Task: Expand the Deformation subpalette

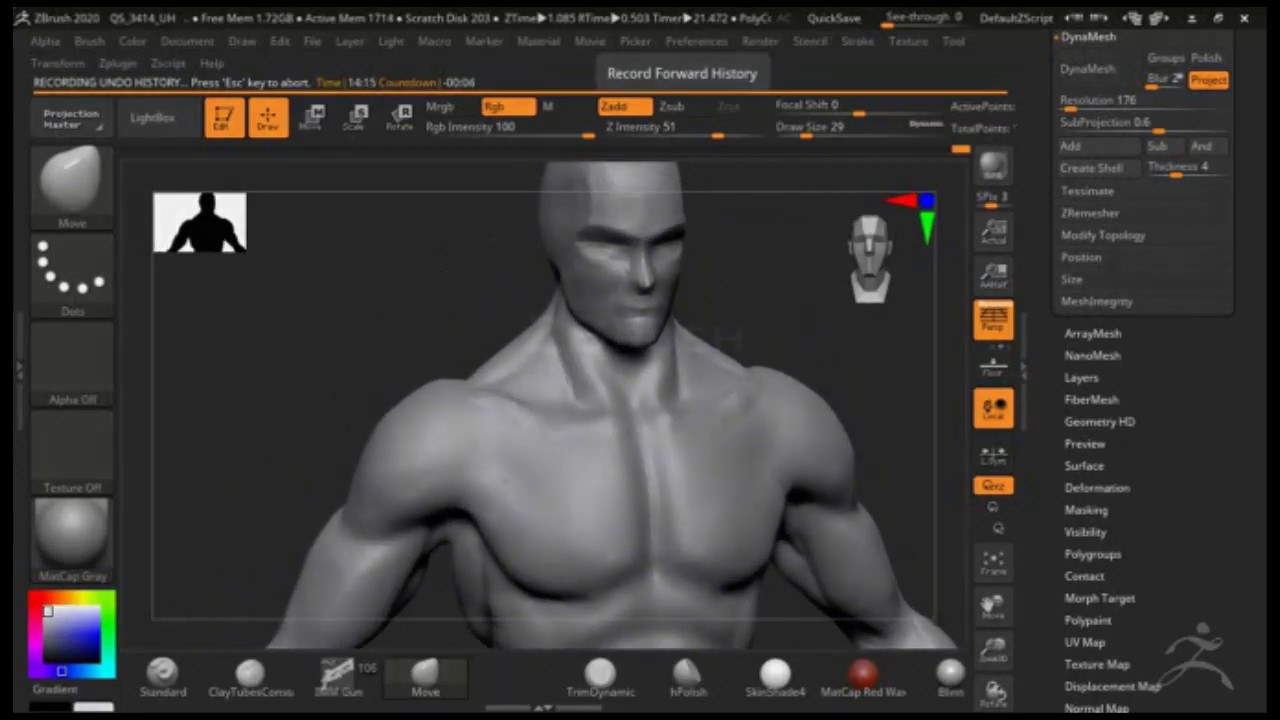Action: [x=1097, y=488]
